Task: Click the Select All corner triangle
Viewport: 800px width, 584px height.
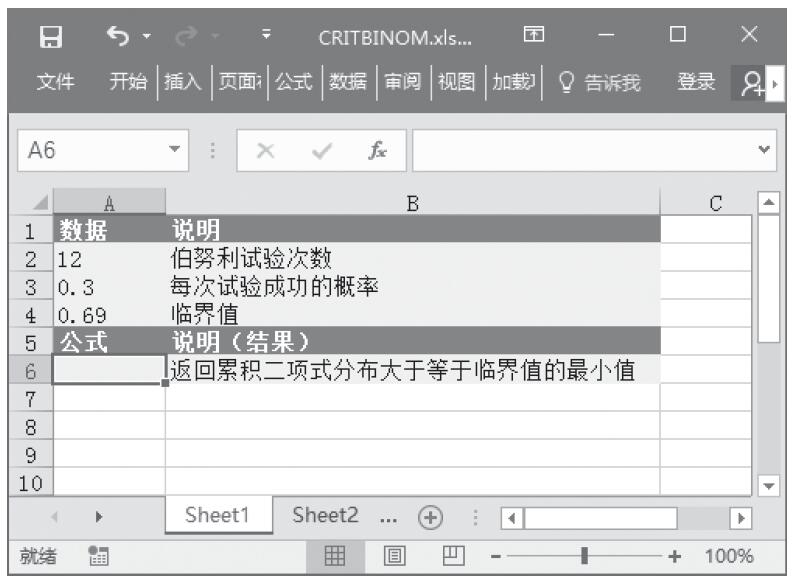Action: pyautogui.click(x=40, y=203)
